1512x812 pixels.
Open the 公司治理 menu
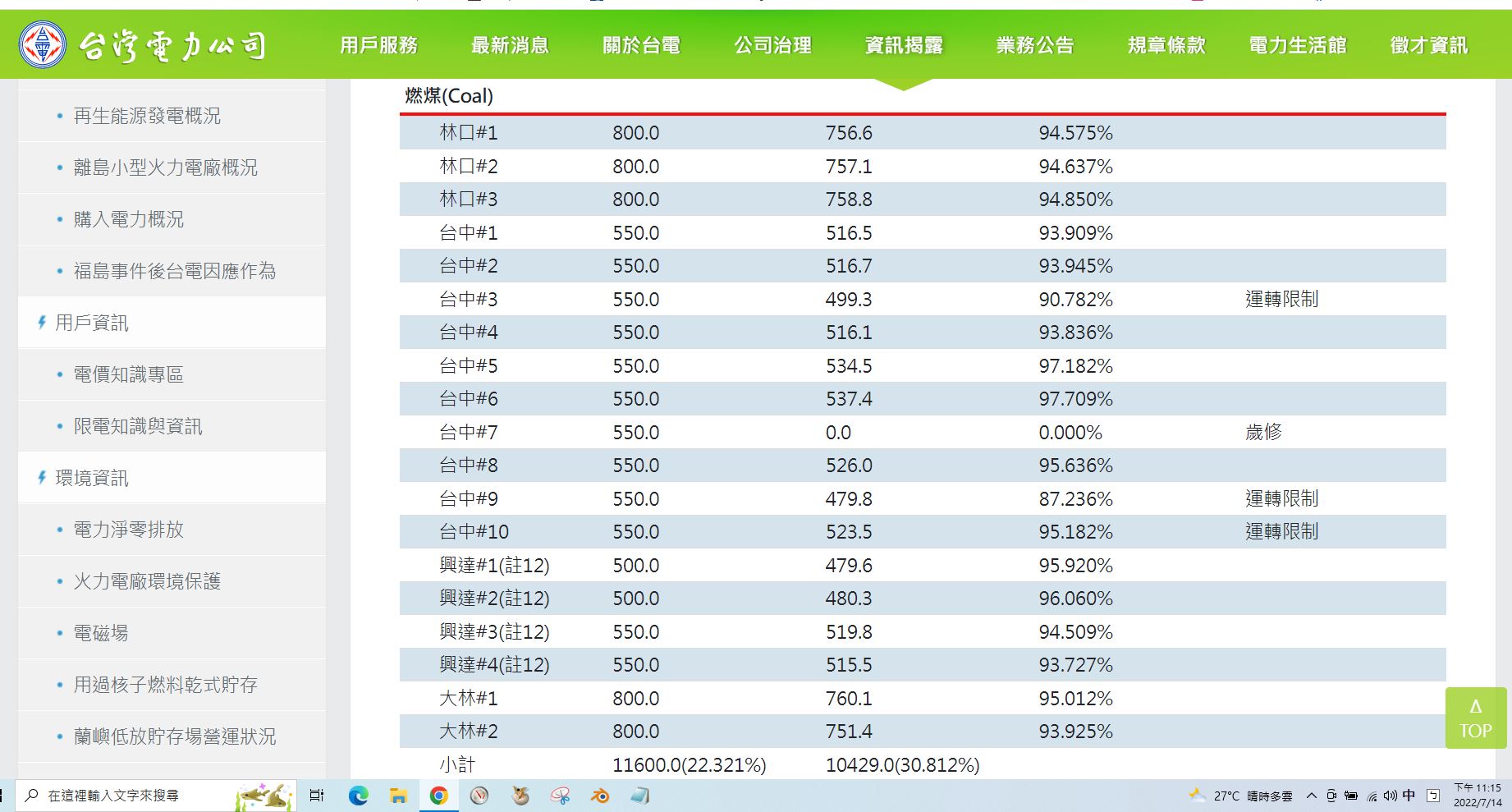772,45
